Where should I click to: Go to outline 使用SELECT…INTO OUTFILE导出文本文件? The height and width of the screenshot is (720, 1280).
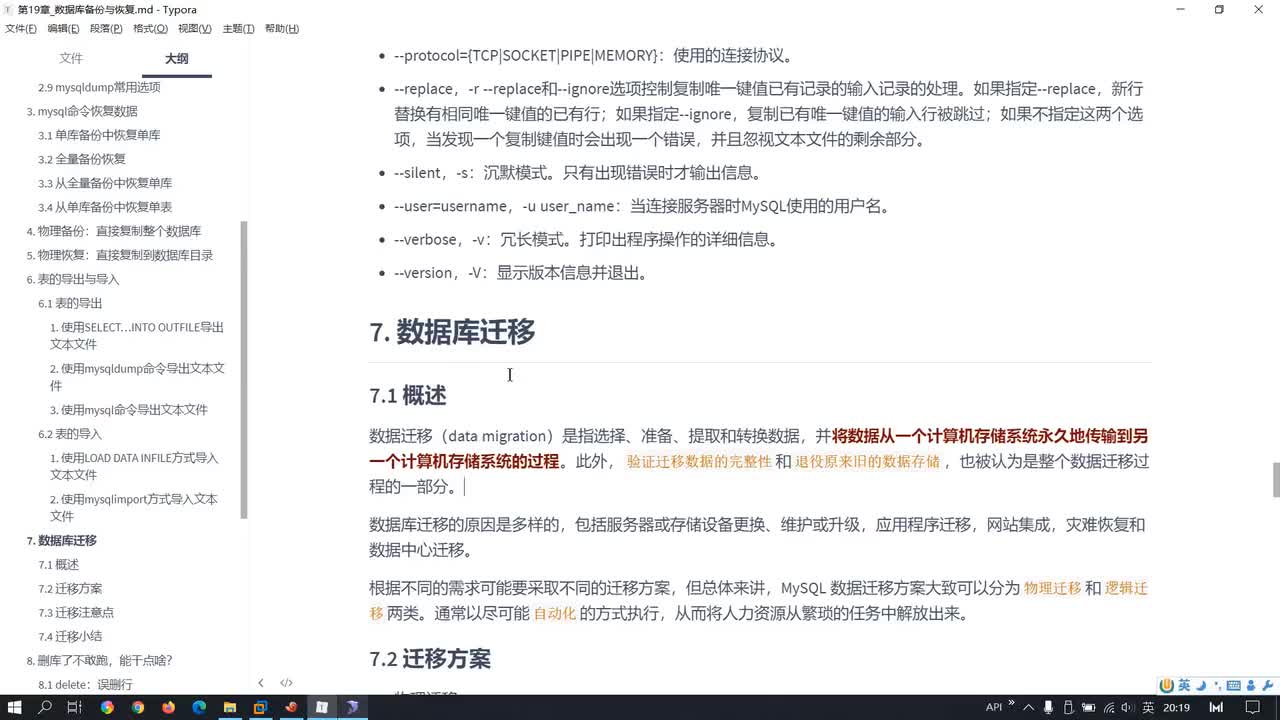click(x=137, y=335)
